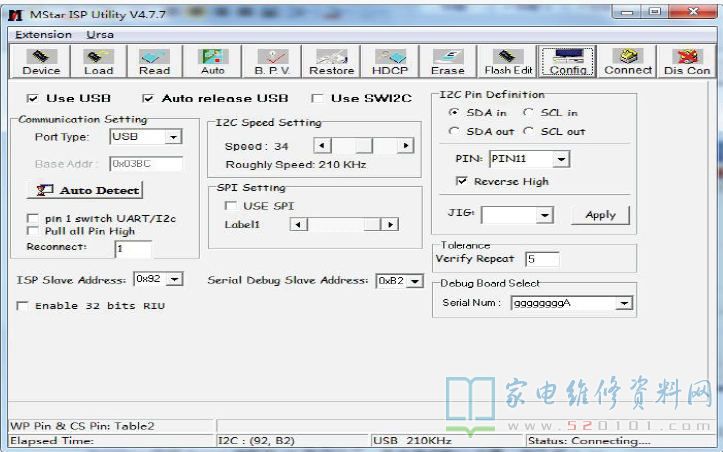Choose the SDA out radio button

click(454, 131)
